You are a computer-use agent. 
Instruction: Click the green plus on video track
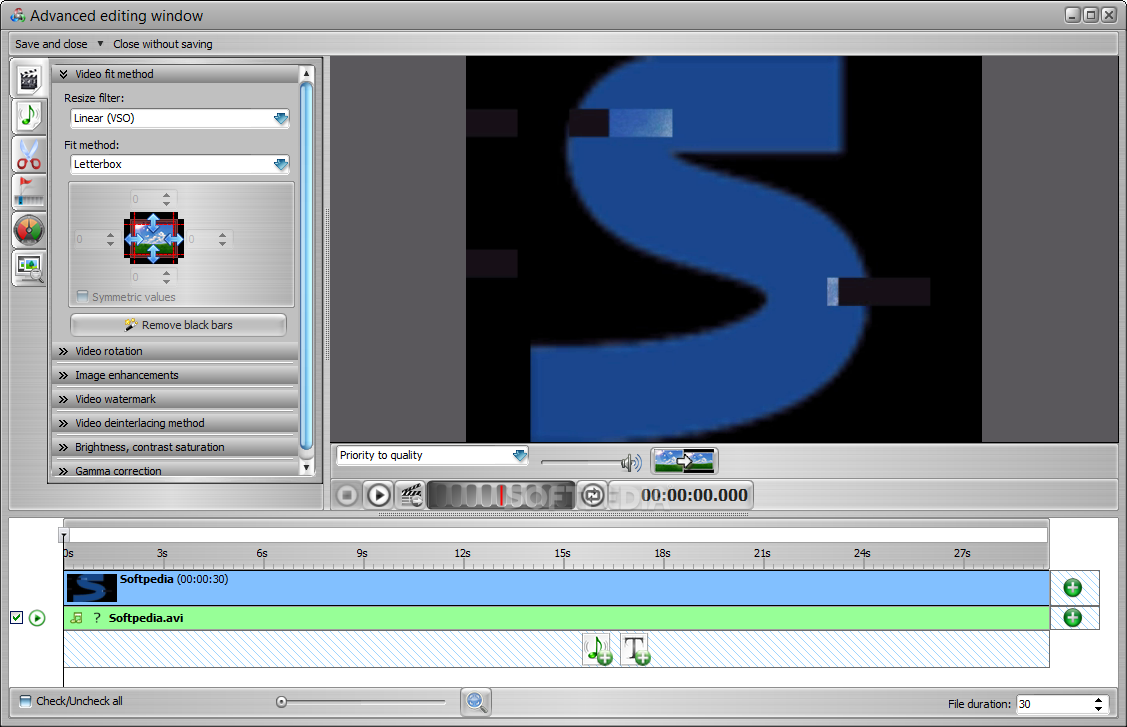pos(1072,587)
